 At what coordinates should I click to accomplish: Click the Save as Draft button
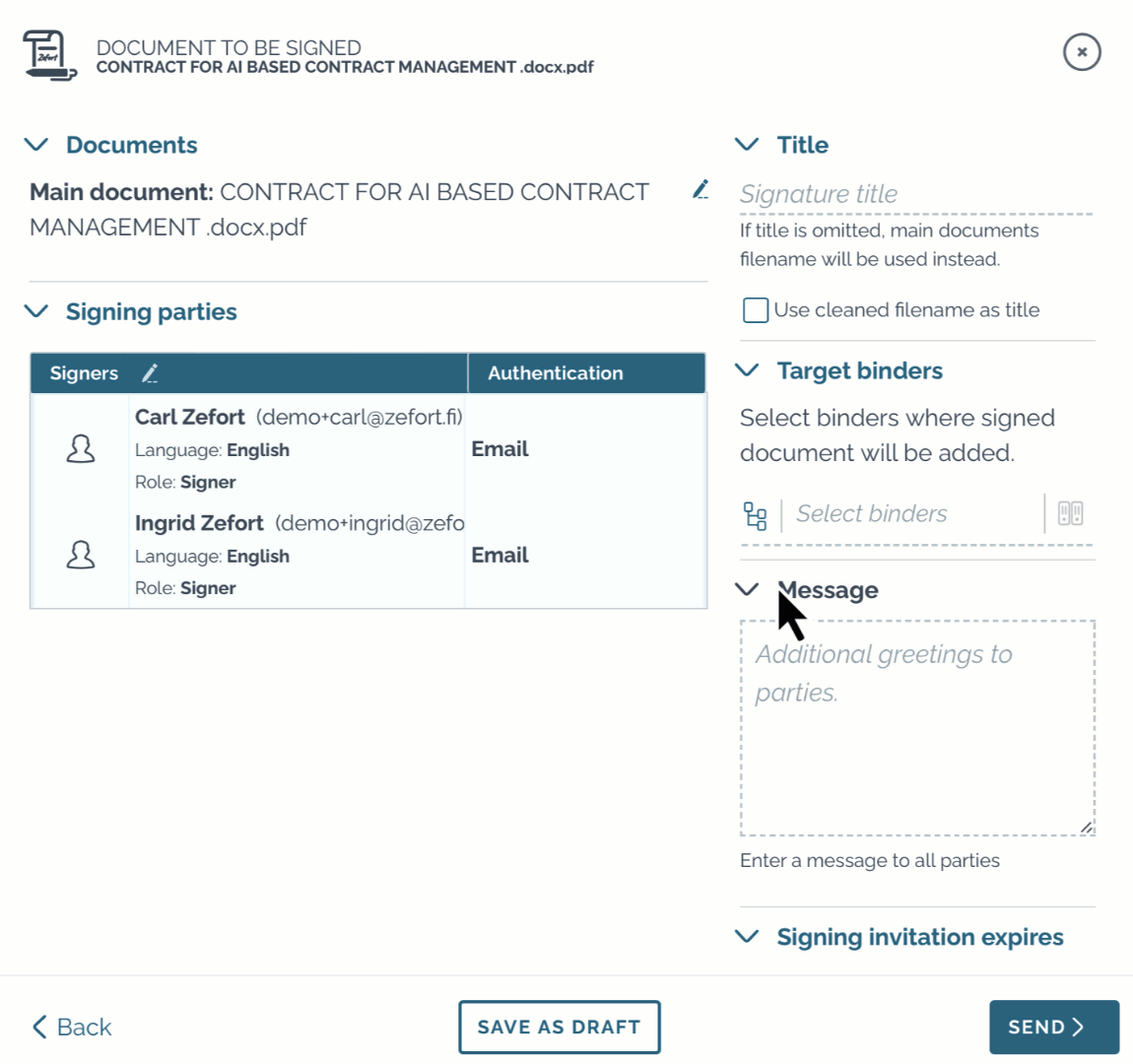[x=560, y=1027]
